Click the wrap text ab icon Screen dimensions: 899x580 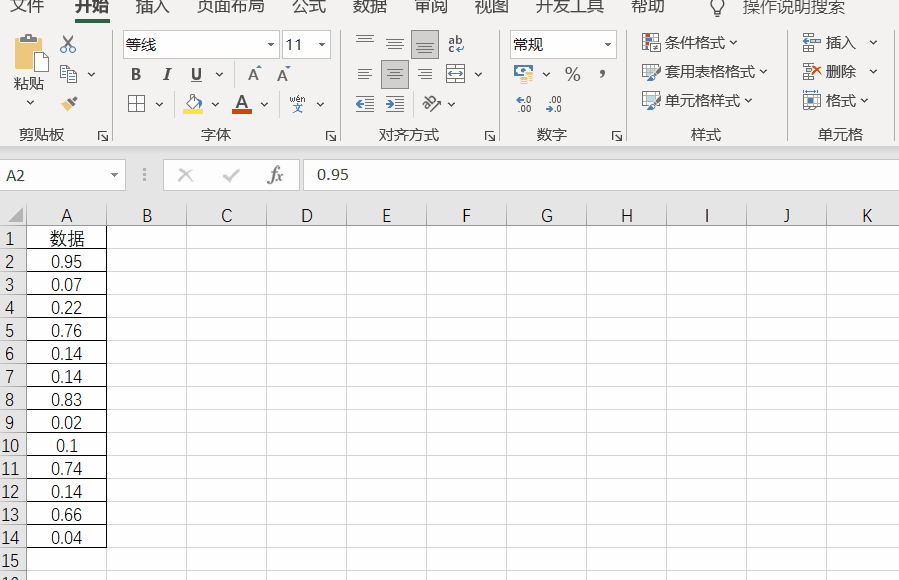(456, 44)
